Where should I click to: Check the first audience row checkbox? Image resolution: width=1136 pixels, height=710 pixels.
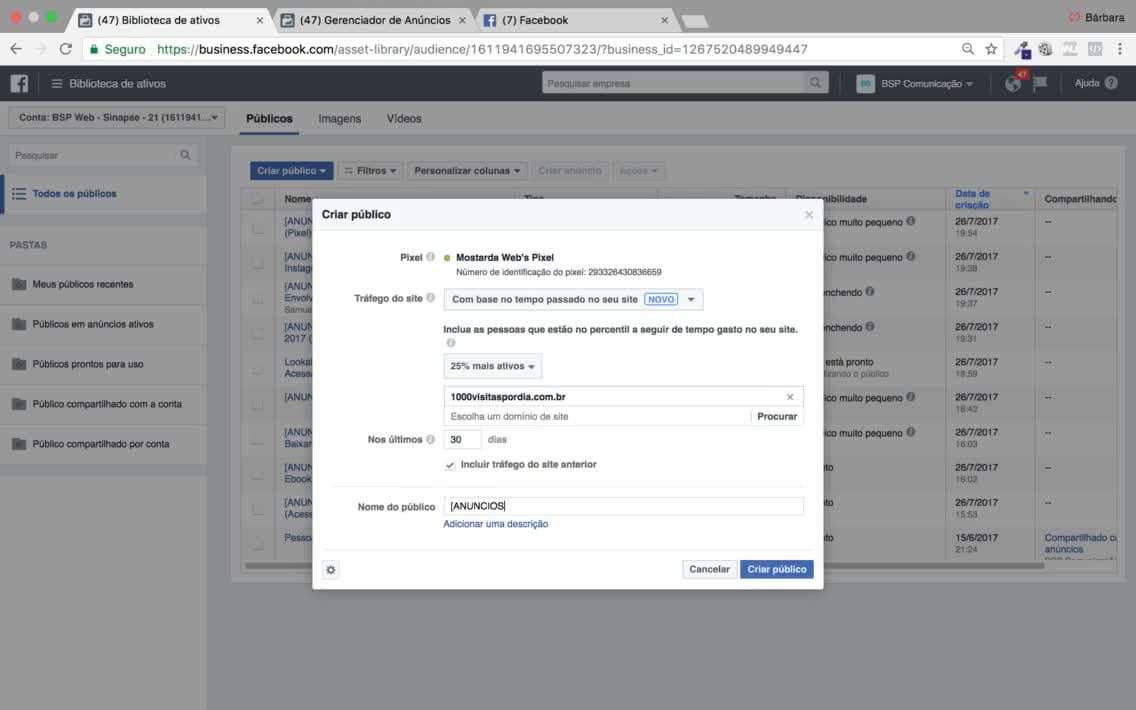257,228
